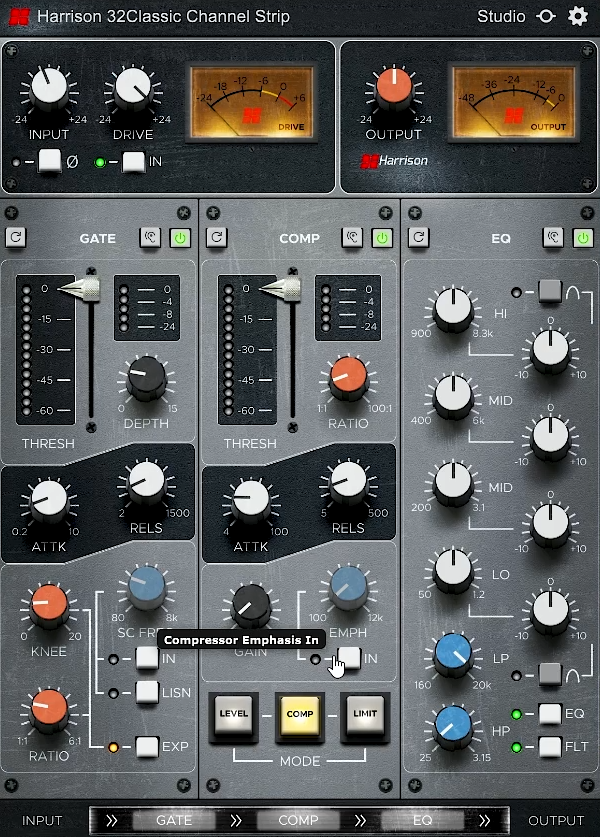This screenshot has width=600, height=837.
Task: Toggle the Drive IN button
Action: [x=133, y=162]
